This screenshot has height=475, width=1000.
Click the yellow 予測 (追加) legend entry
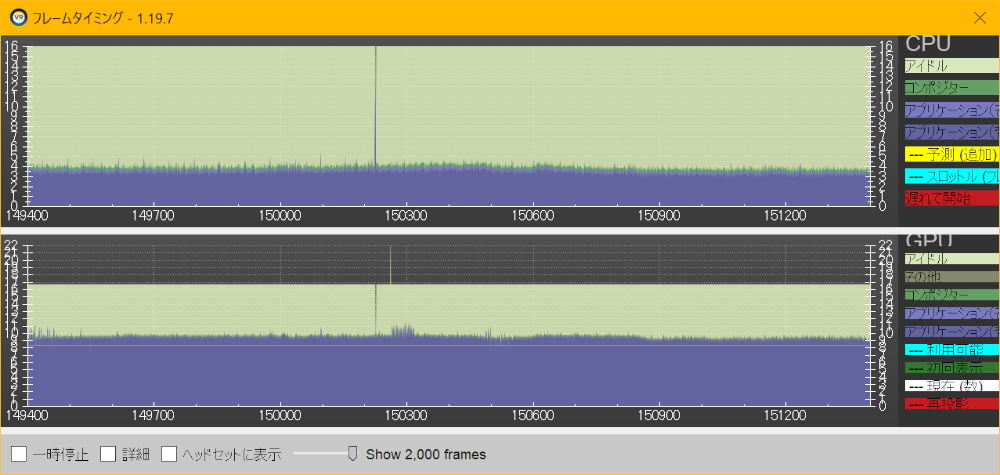coord(952,154)
